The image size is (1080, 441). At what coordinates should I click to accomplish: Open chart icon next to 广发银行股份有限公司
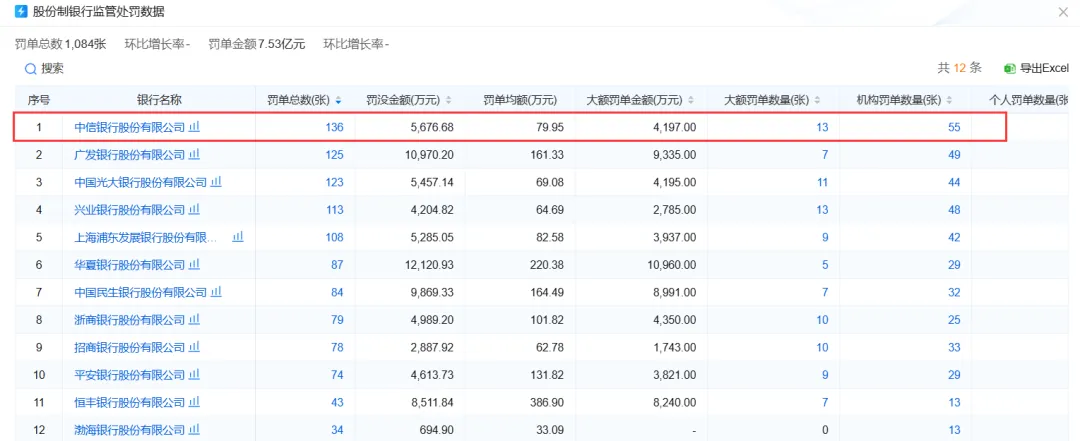tap(195, 155)
